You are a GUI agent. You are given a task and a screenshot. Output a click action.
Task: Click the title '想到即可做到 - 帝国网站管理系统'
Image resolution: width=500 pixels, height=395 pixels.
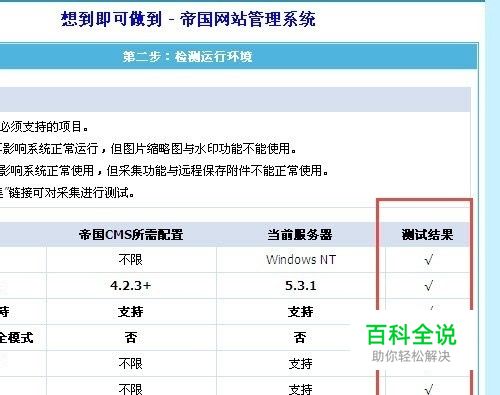[x=188, y=19]
